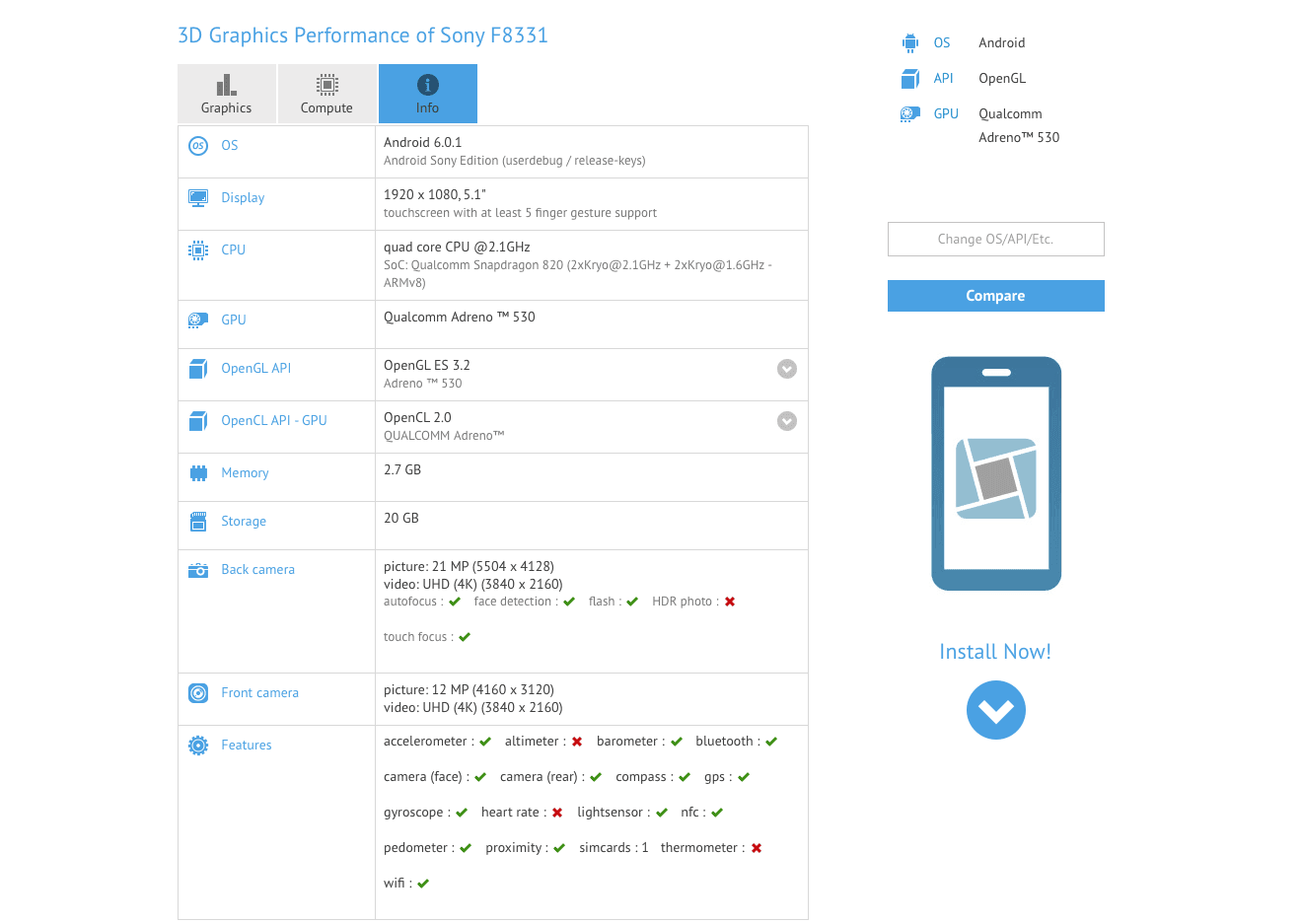This screenshot has width=1301, height=924.
Task: Click the Graphics bar-chart icon
Action: coord(226,85)
